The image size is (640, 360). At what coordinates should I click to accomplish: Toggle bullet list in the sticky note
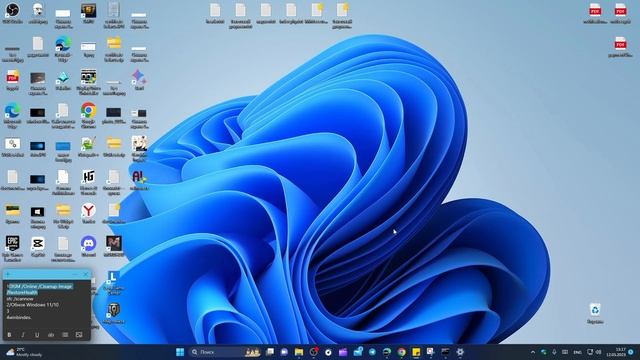click(x=65, y=335)
